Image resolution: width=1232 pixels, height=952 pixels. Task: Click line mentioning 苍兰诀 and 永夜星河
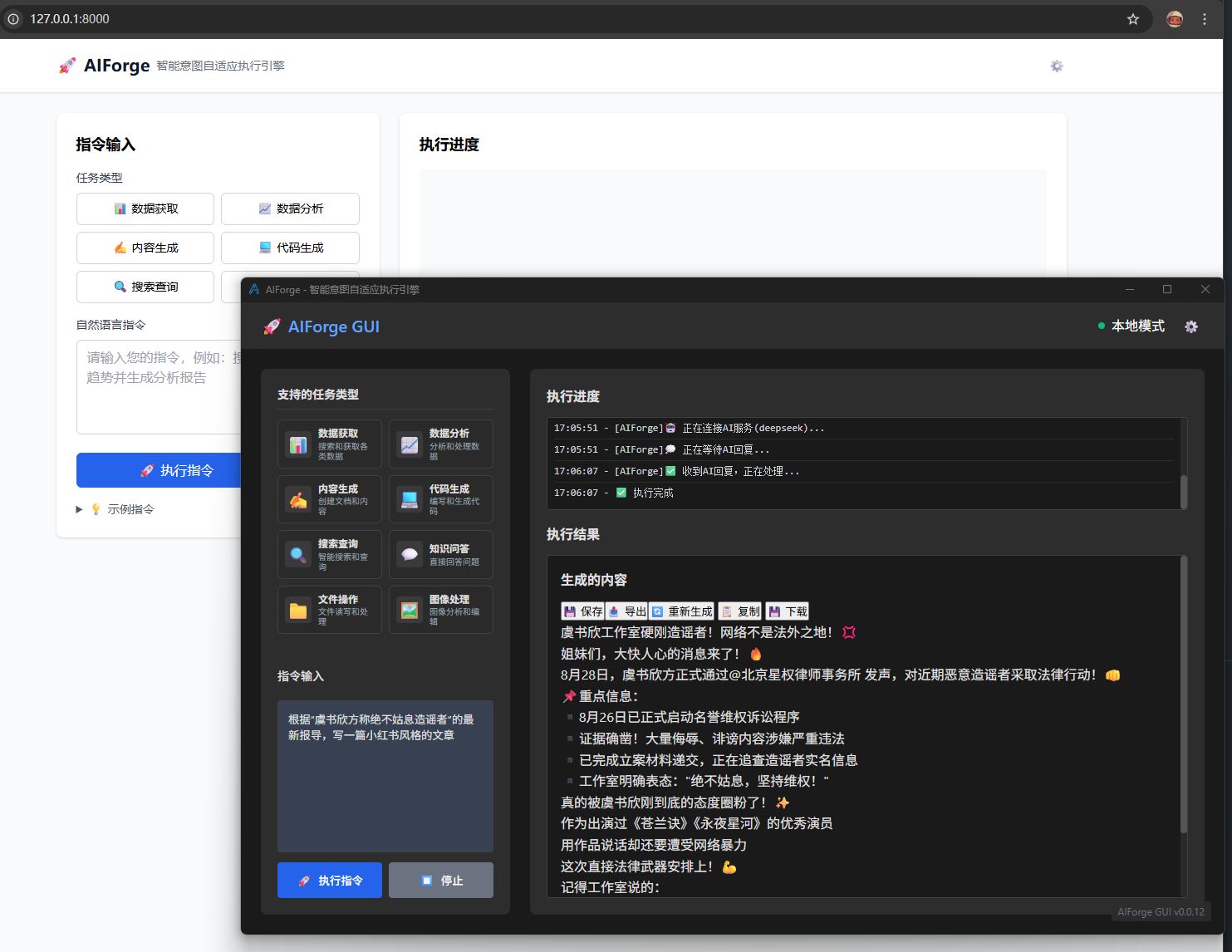[x=696, y=823]
